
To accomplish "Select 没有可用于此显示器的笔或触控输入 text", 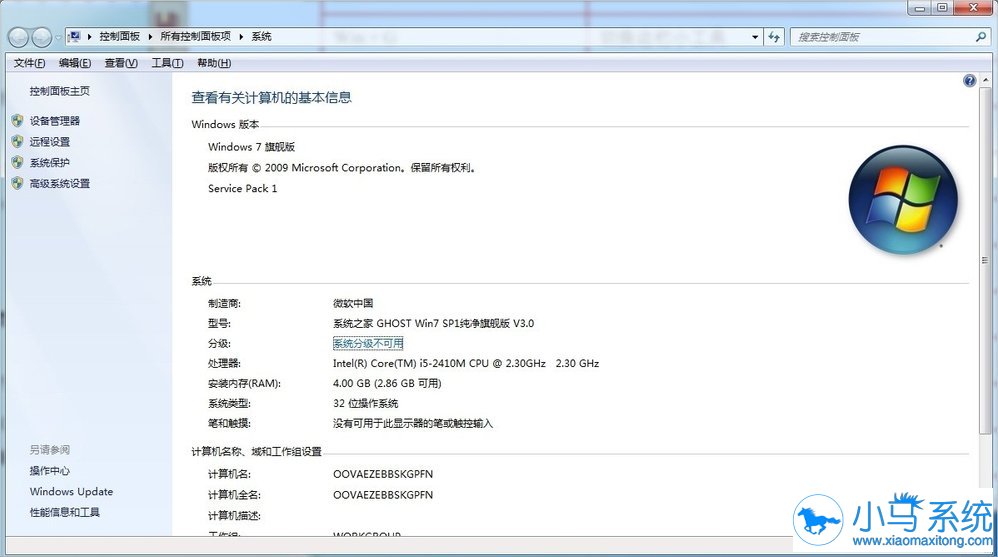I will pos(413,423).
